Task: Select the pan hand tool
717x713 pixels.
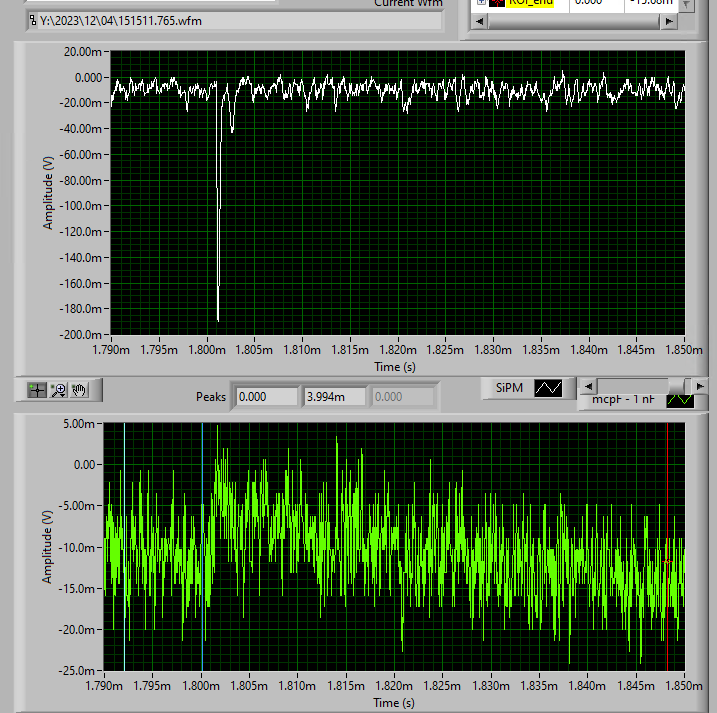Action: pyautogui.click(x=80, y=390)
